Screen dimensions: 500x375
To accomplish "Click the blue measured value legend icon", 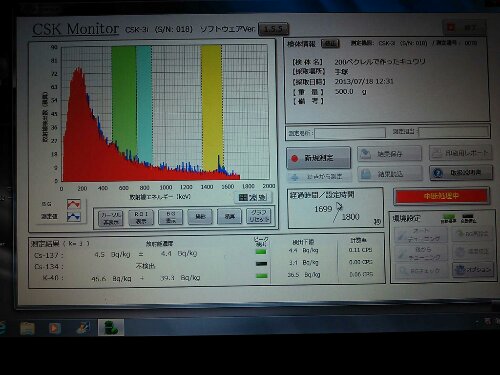I will (x=73, y=217).
